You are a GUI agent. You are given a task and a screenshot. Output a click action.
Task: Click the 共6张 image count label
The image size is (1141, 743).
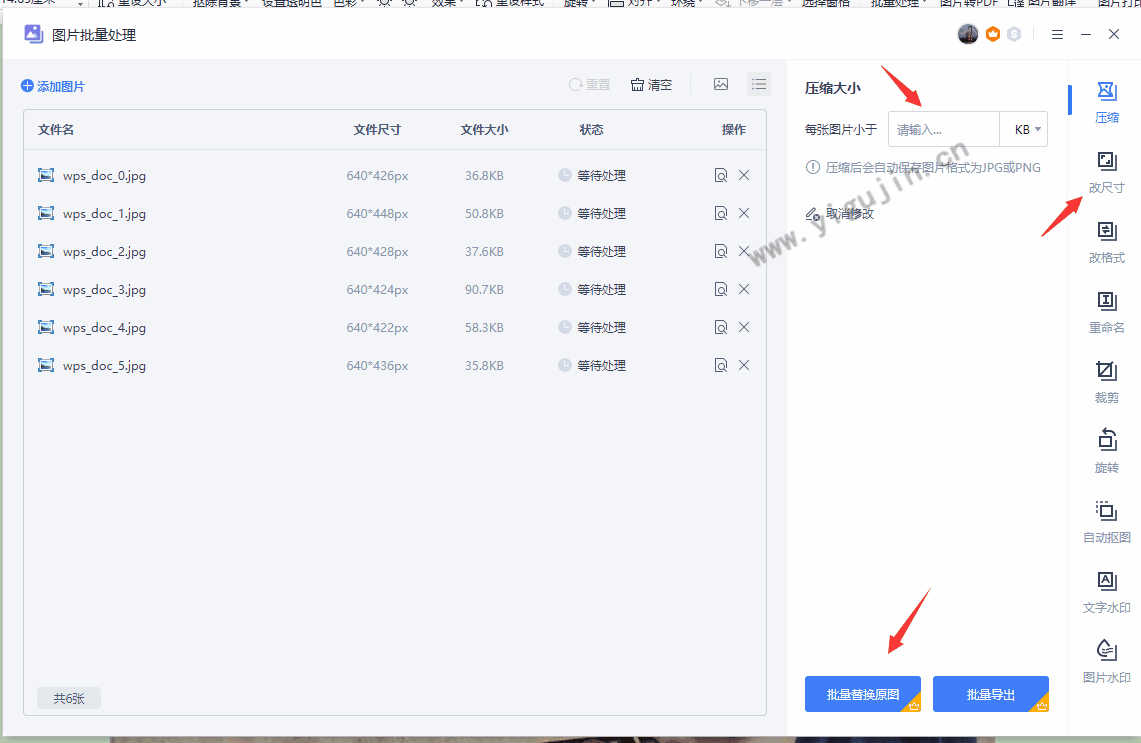pos(69,699)
